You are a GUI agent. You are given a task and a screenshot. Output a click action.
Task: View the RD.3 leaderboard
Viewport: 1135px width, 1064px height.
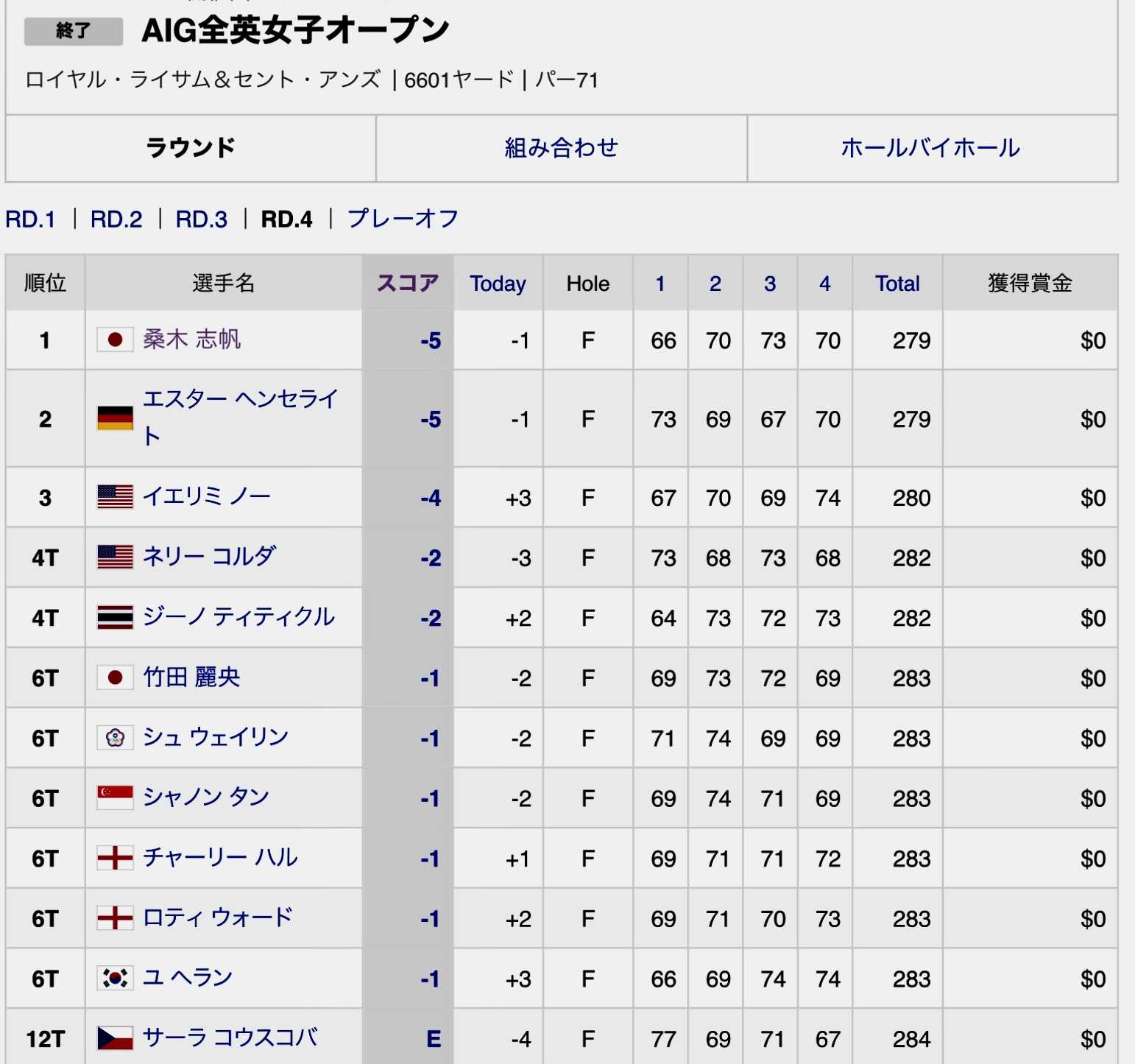[201, 219]
